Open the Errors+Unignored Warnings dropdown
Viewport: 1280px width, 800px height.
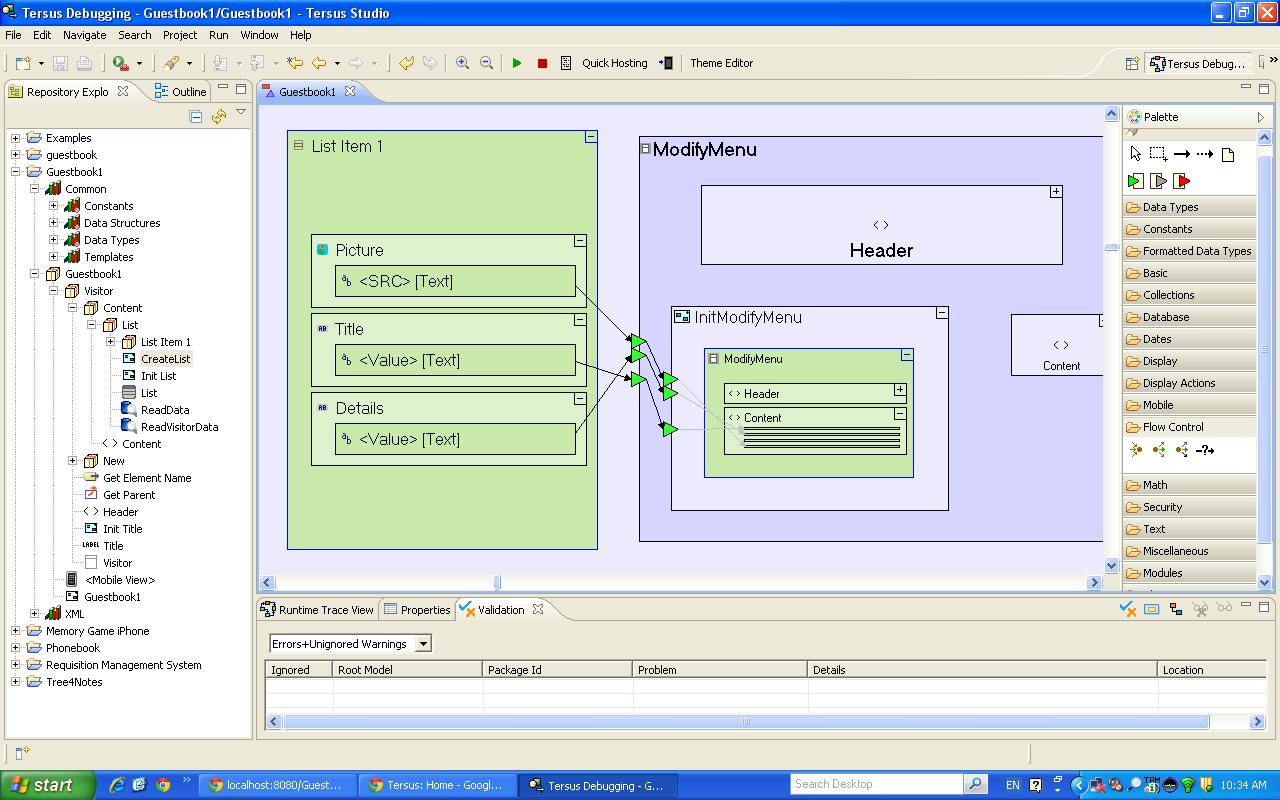(x=423, y=644)
